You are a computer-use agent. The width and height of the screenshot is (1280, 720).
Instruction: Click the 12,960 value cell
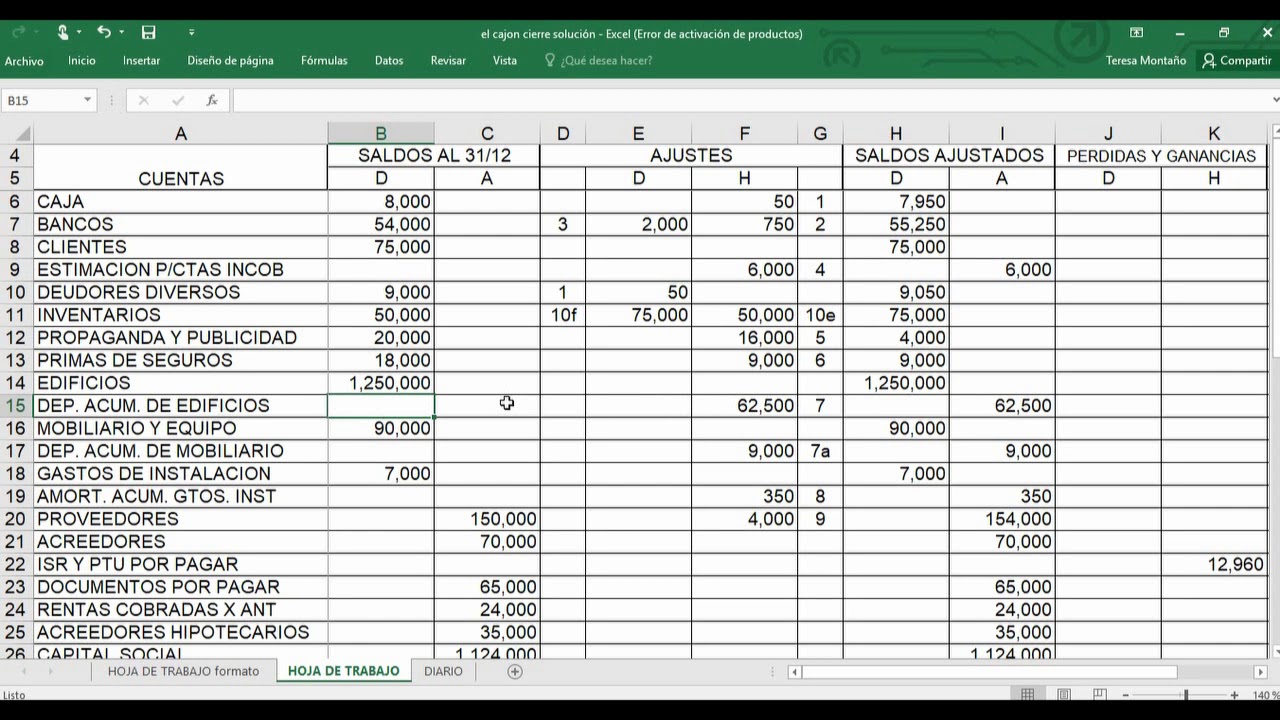(1214, 565)
